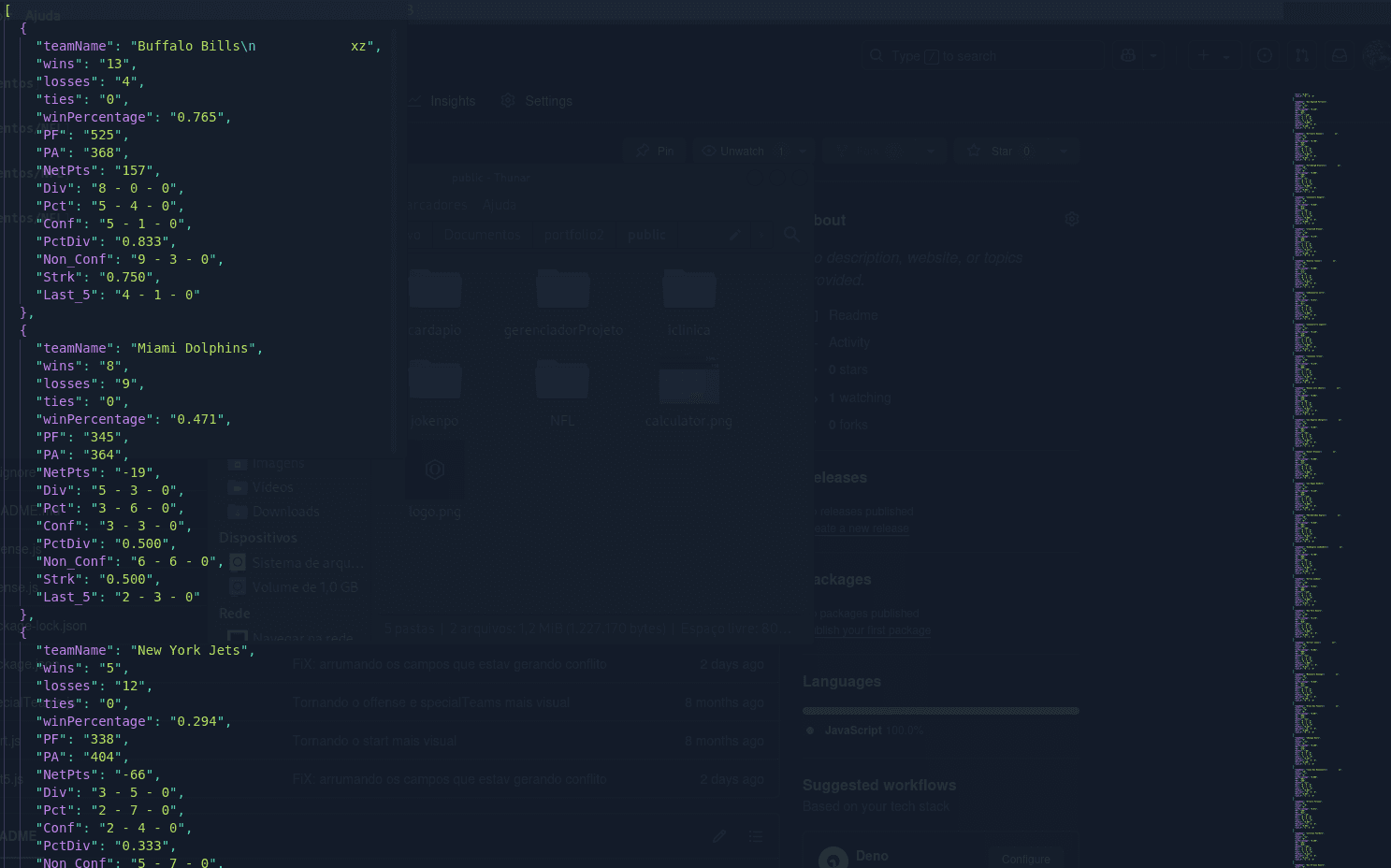Open the cardapio folder in Thunar
The height and width of the screenshot is (868, 1391).
coord(435,302)
